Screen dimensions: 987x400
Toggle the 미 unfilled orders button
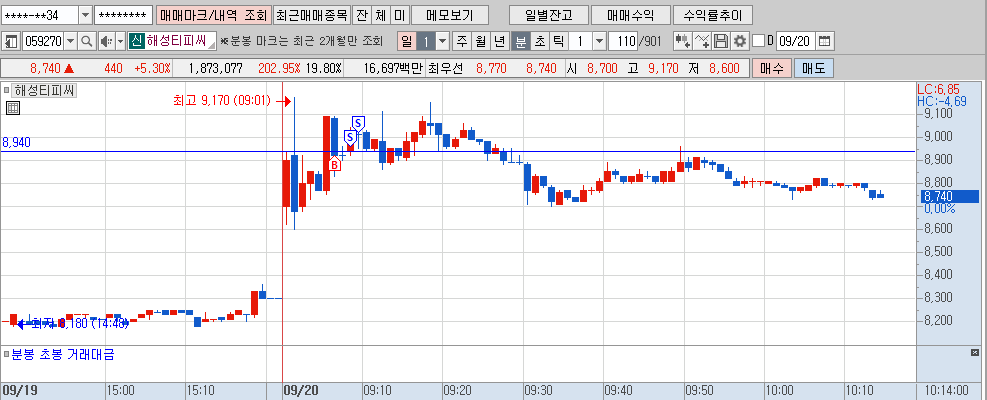click(399, 15)
